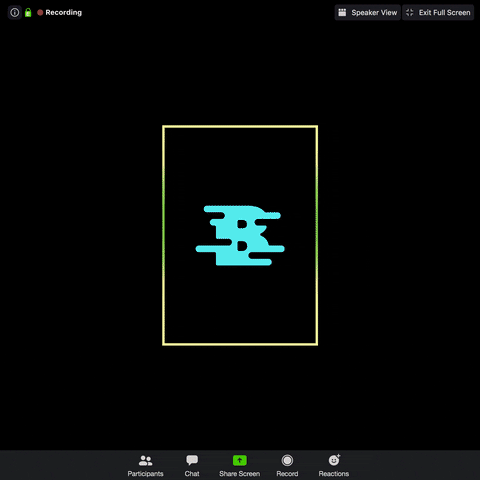Open the Participants panel icon

145,461
